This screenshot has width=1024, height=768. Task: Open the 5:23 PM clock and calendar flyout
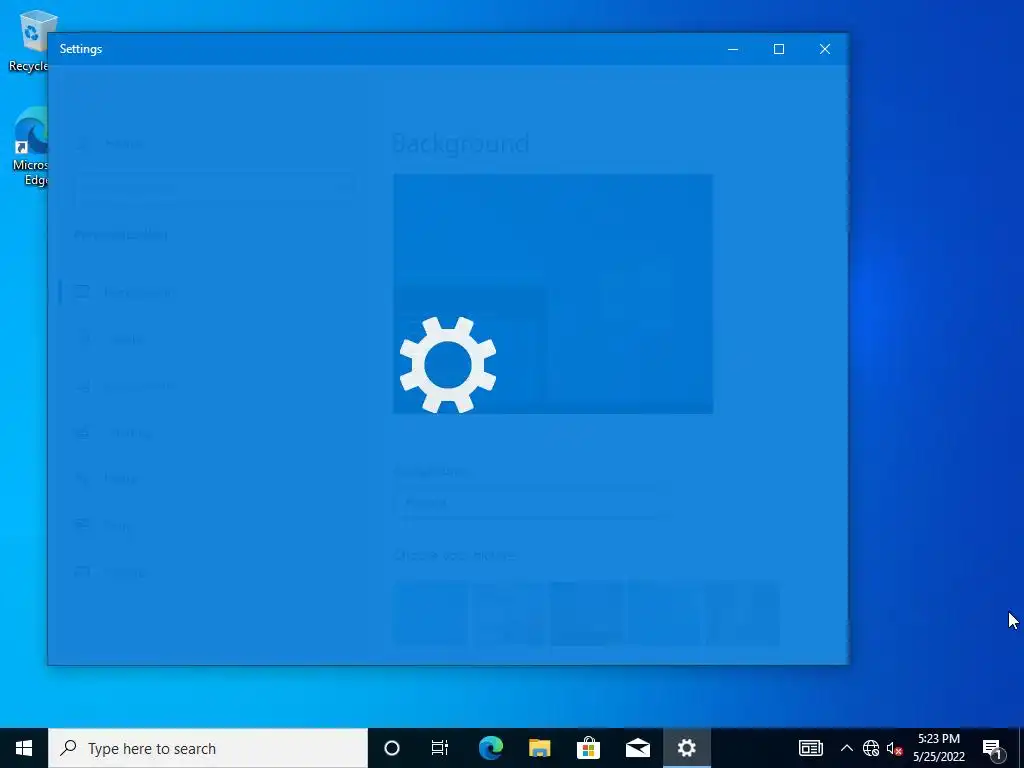[939, 748]
